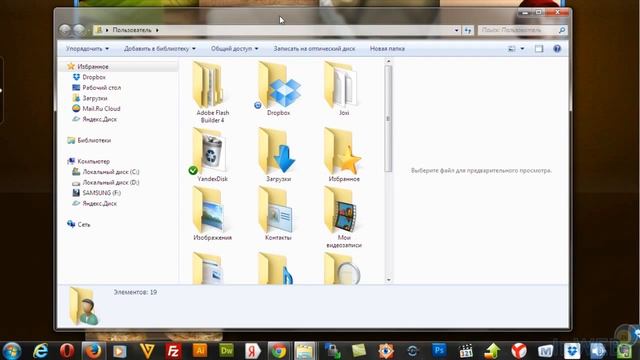The image size is (640, 360).
Task: Open the Dropbox icon in the taskbar
Action: [572, 351]
